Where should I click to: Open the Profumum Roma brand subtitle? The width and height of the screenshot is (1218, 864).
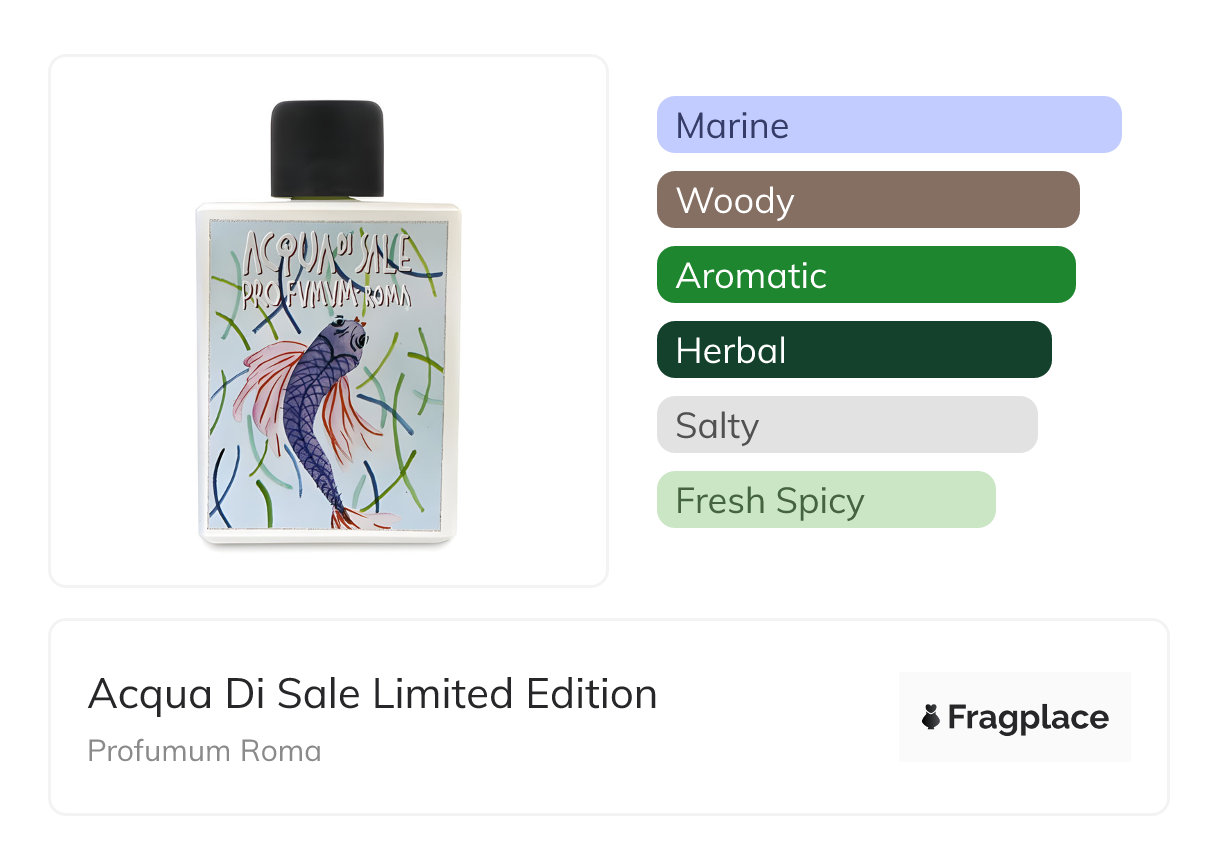click(x=204, y=751)
